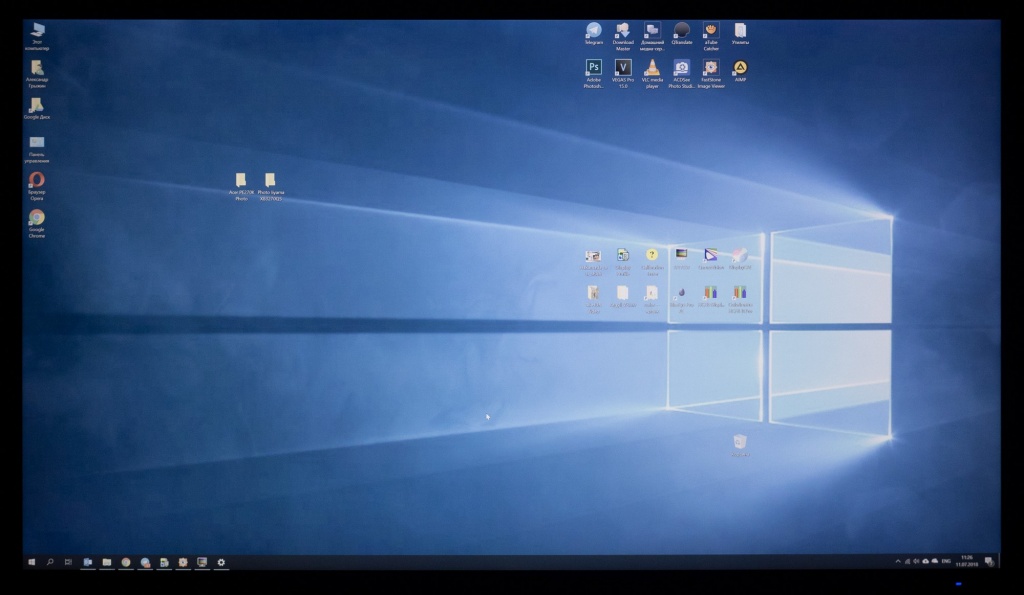Open Task View from the taskbar
This screenshot has height=595, width=1024.
[68, 562]
